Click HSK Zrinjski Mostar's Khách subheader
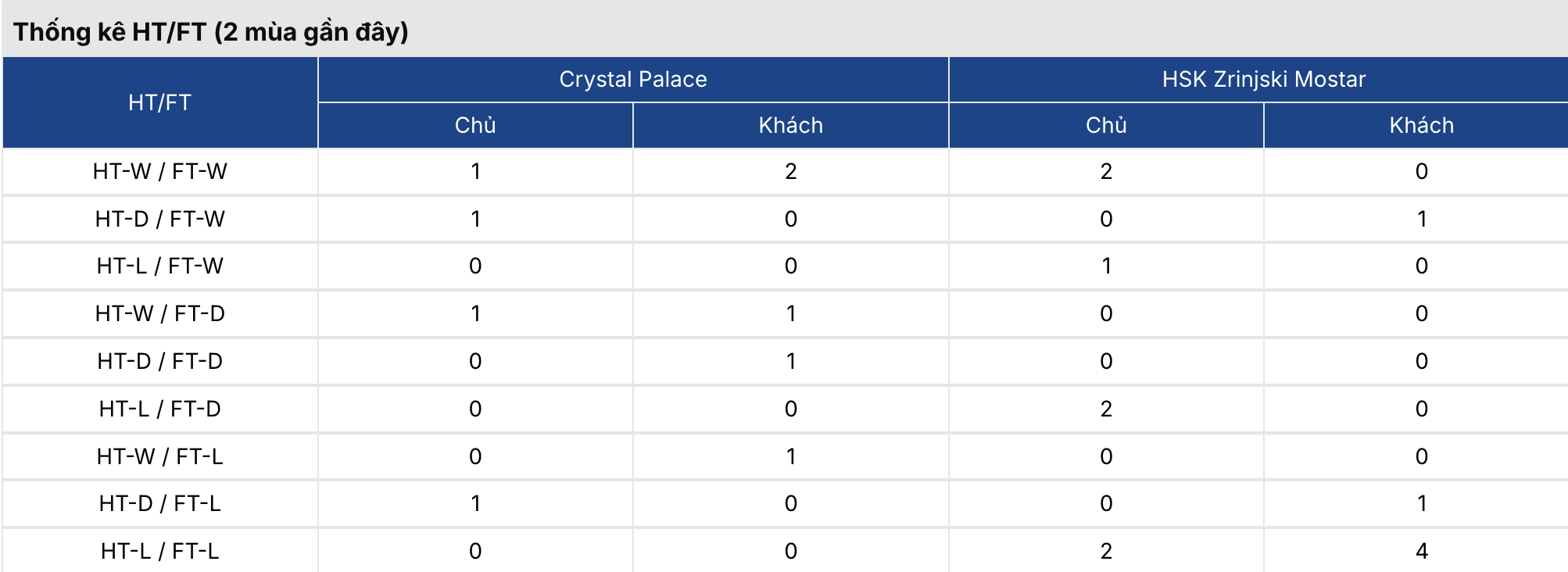 [x=1421, y=125]
